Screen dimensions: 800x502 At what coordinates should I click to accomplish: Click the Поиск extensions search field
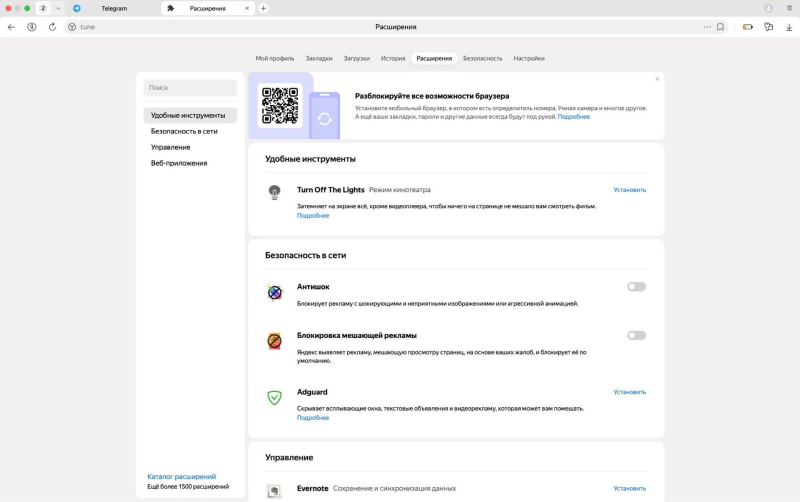tap(190, 88)
